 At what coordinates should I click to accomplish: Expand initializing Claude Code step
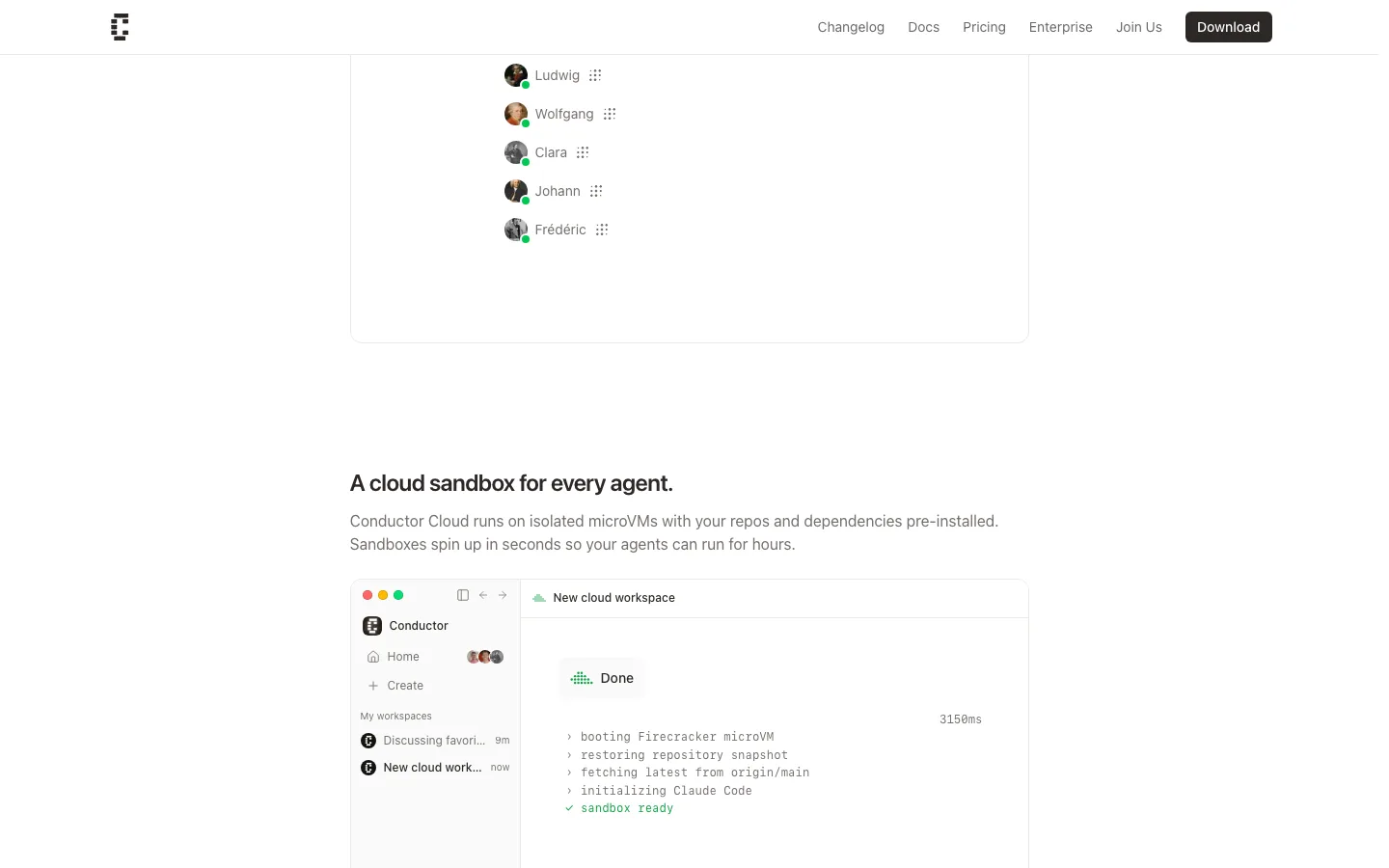tap(659, 791)
